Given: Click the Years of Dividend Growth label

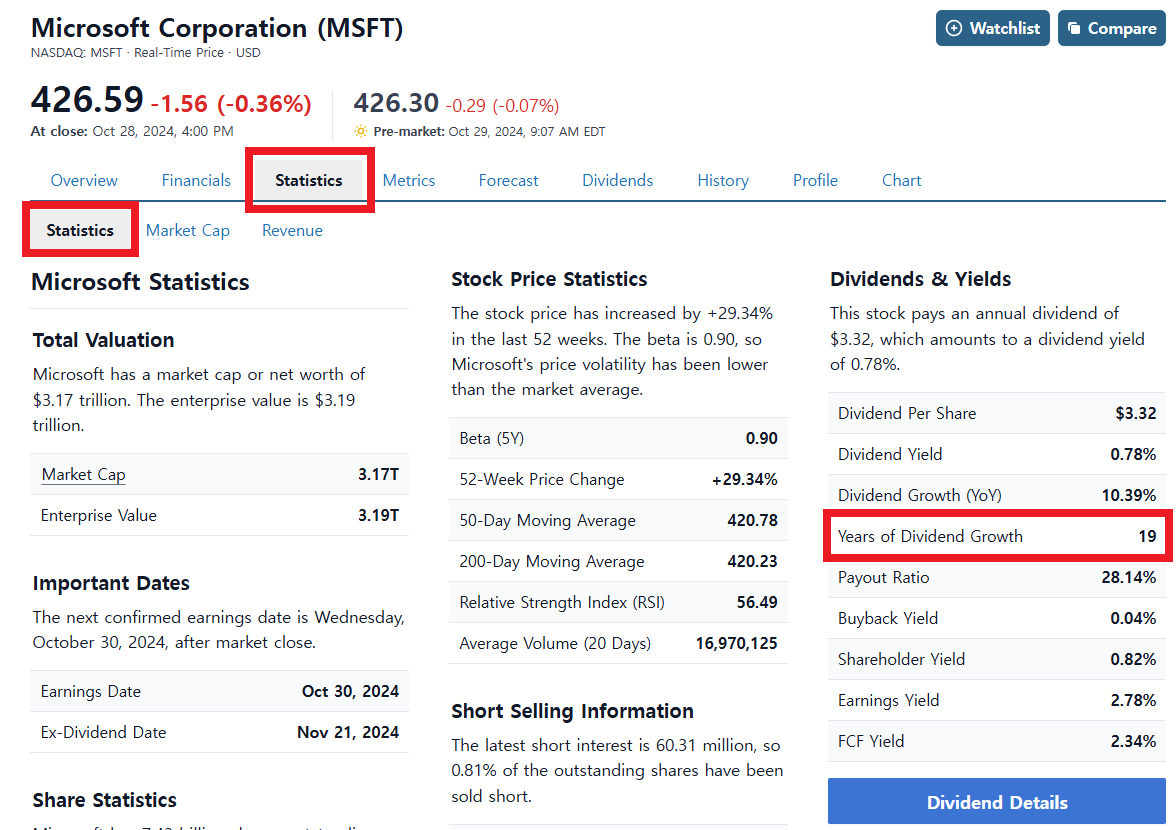Looking at the screenshot, I should coord(930,537).
